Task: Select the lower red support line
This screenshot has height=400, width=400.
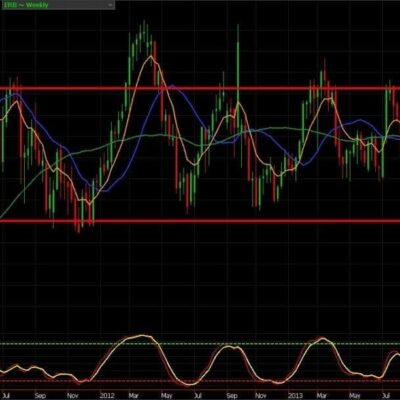Action: [200, 221]
